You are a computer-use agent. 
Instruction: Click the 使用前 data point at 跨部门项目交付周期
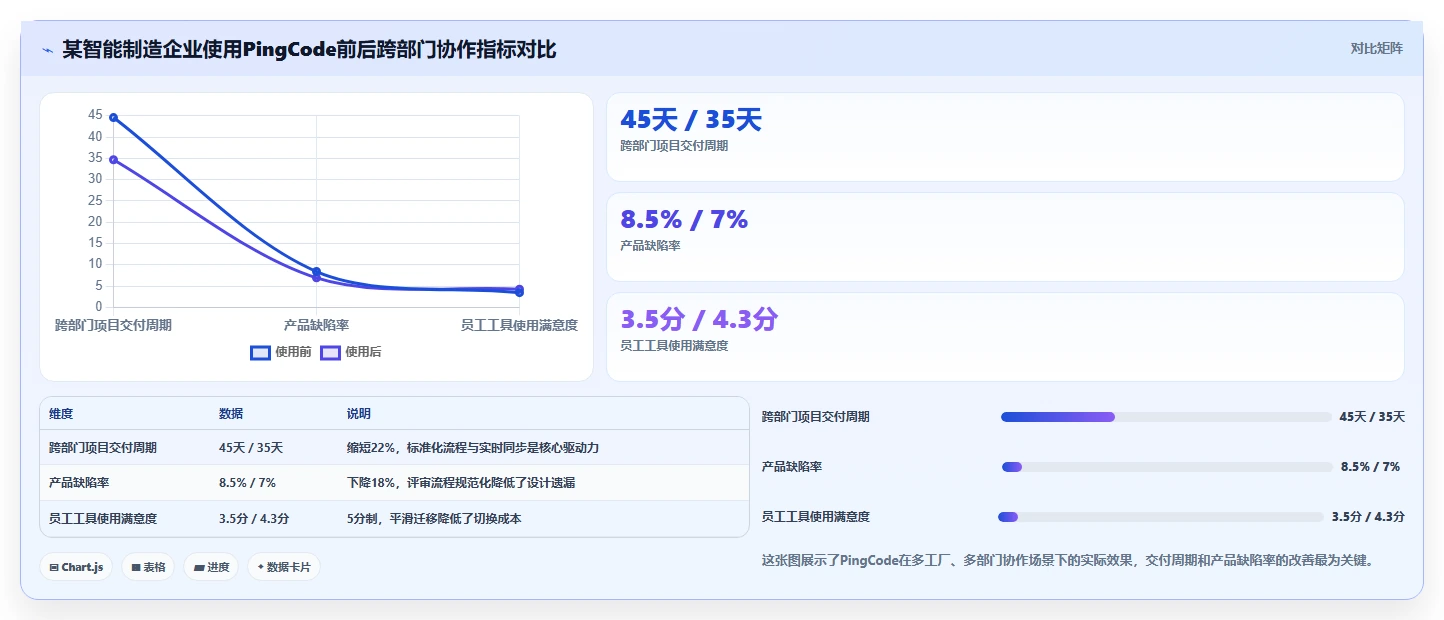tap(113, 117)
